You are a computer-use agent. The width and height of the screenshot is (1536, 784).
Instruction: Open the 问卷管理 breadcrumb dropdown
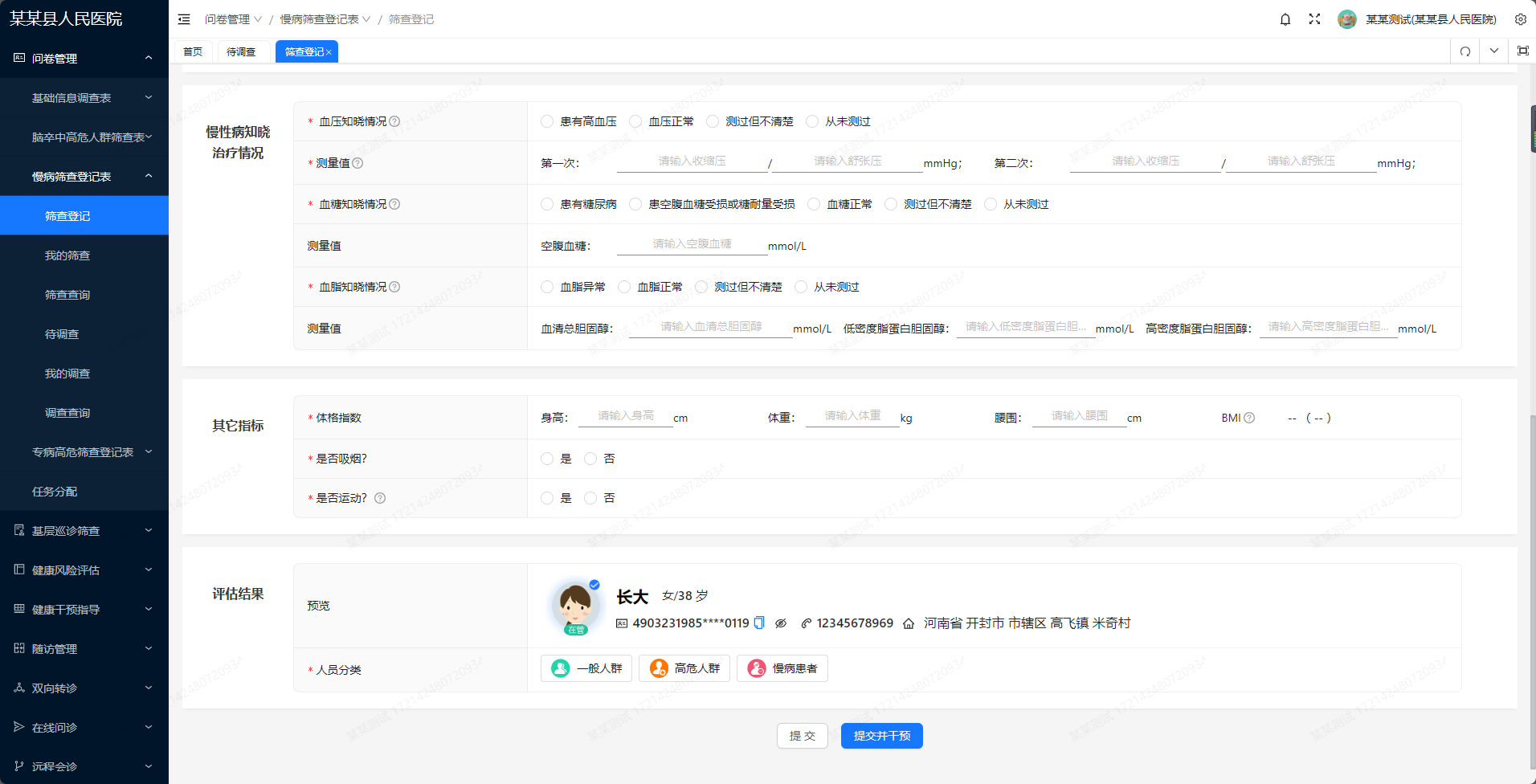pyautogui.click(x=233, y=19)
